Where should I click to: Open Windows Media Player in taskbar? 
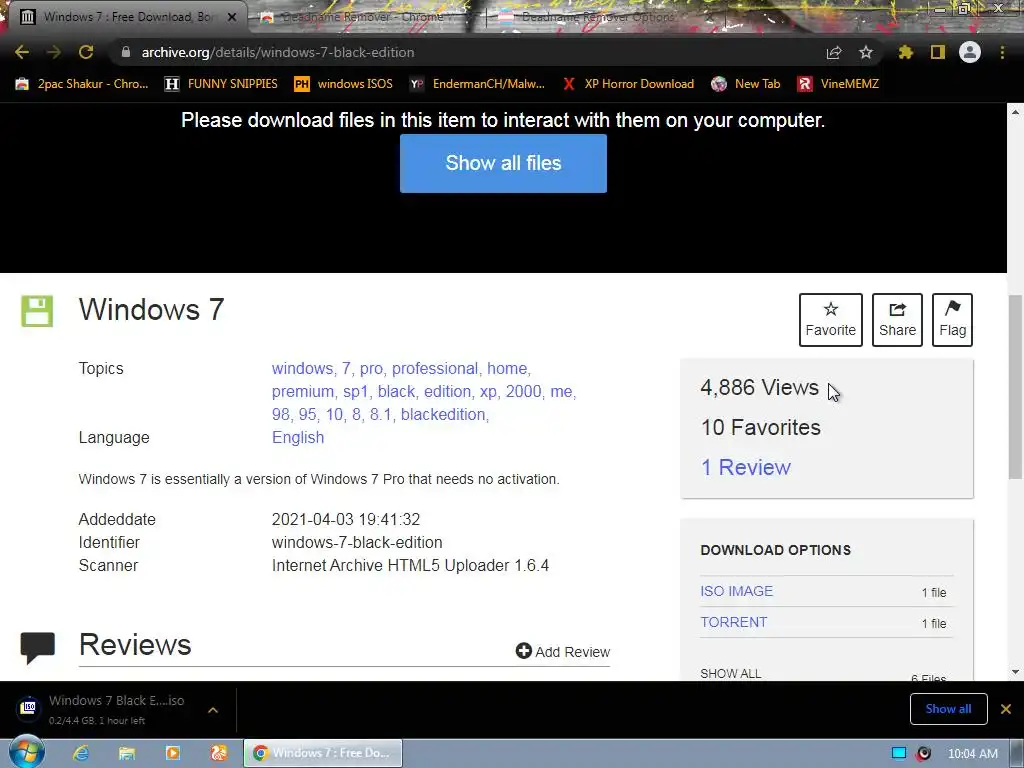click(172, 753)
